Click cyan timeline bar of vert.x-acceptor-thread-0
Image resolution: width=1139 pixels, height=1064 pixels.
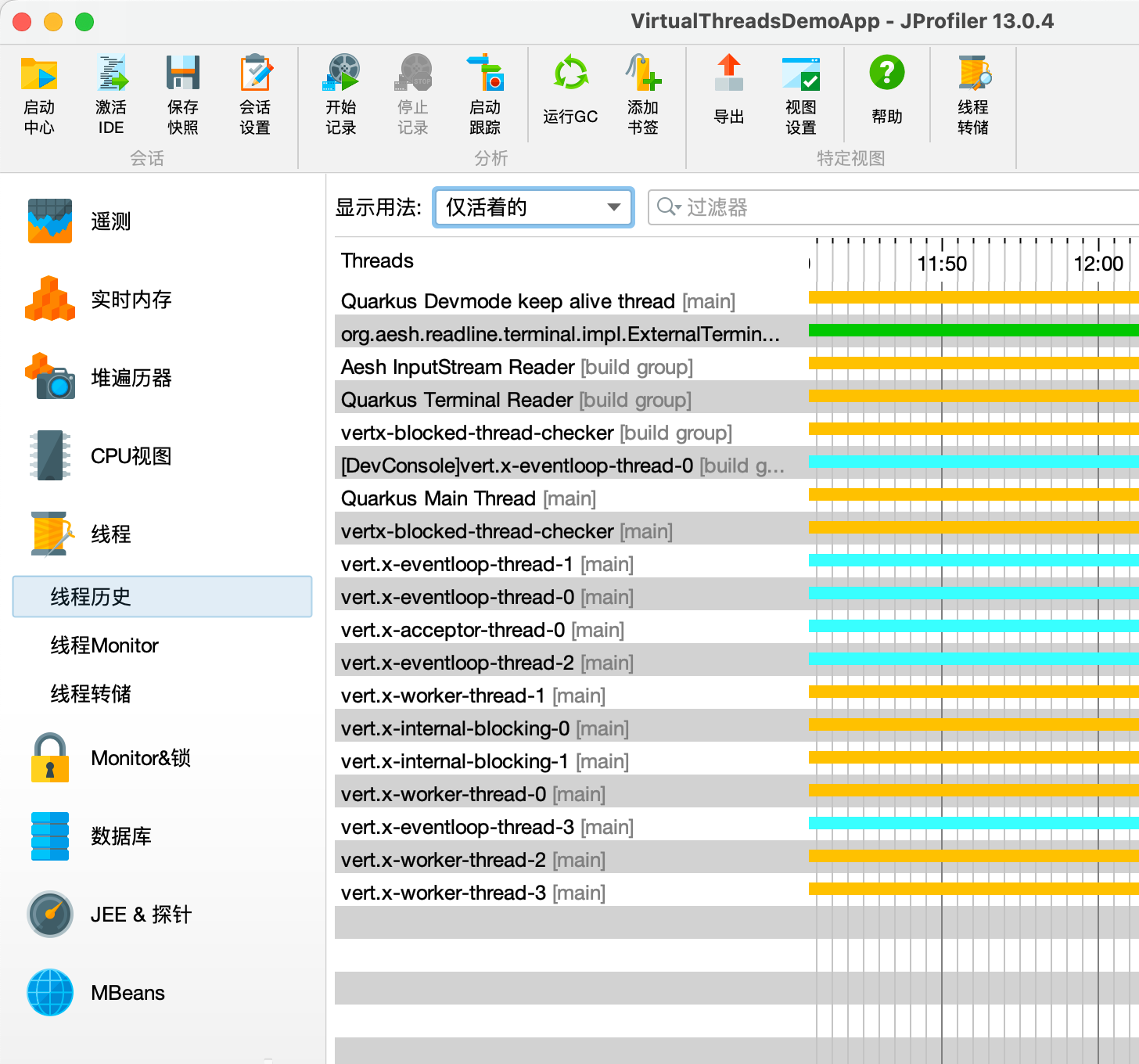[x=974, y=626]
